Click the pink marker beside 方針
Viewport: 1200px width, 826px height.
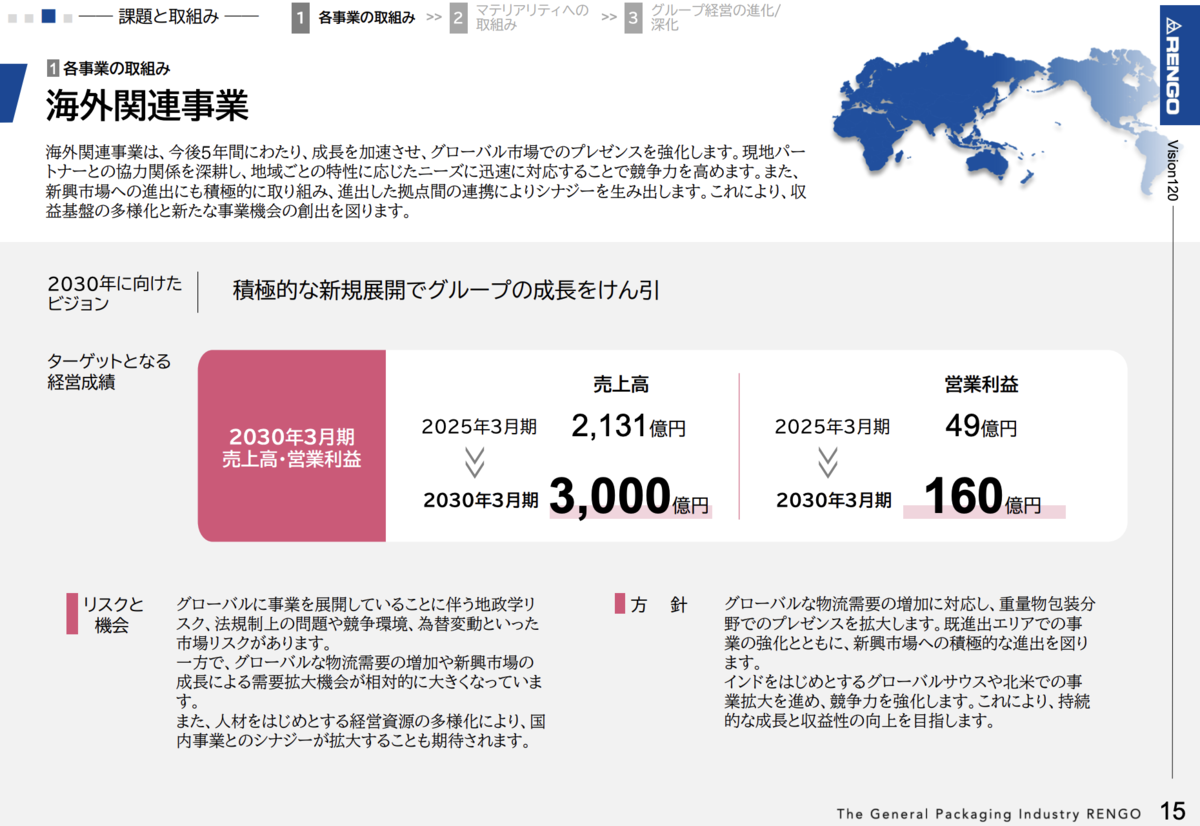pyautogui.click(x=620, y=604)
